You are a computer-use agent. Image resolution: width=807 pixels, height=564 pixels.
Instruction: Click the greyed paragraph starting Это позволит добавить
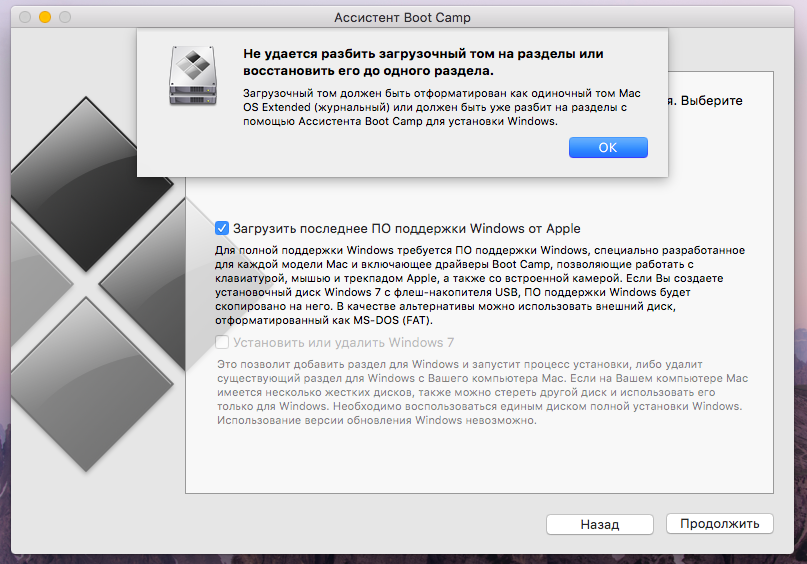coord(482,392)
